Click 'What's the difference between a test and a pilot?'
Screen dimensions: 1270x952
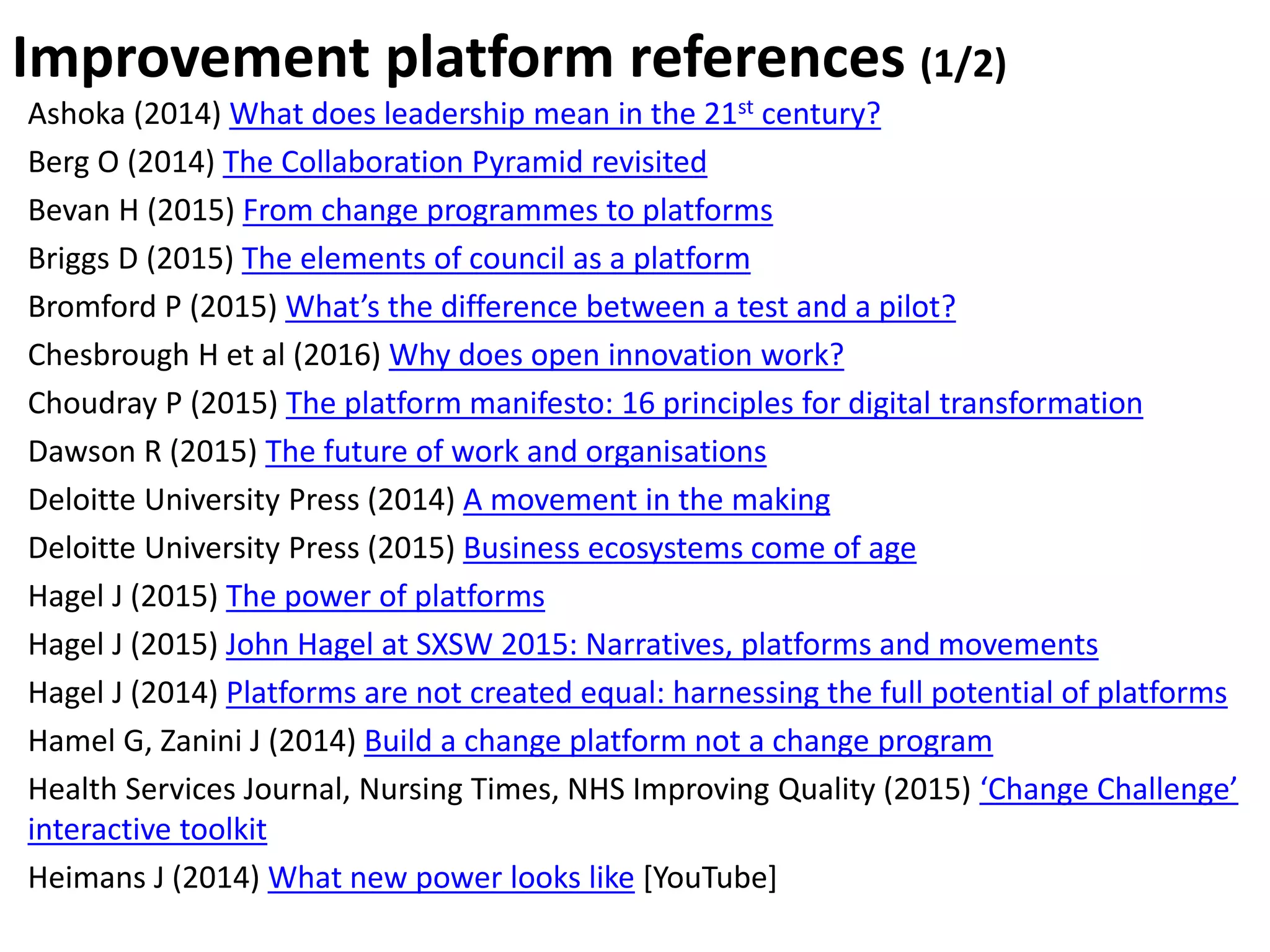click(621, 307)
